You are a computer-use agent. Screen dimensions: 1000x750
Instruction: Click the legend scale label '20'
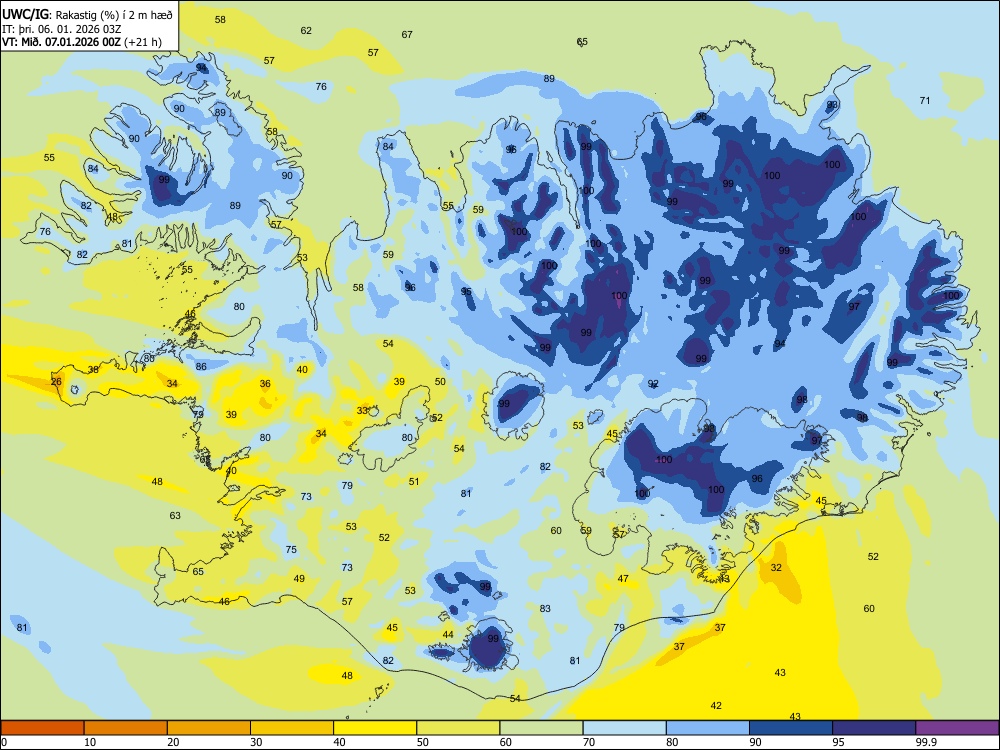click(x=173, y=742)
